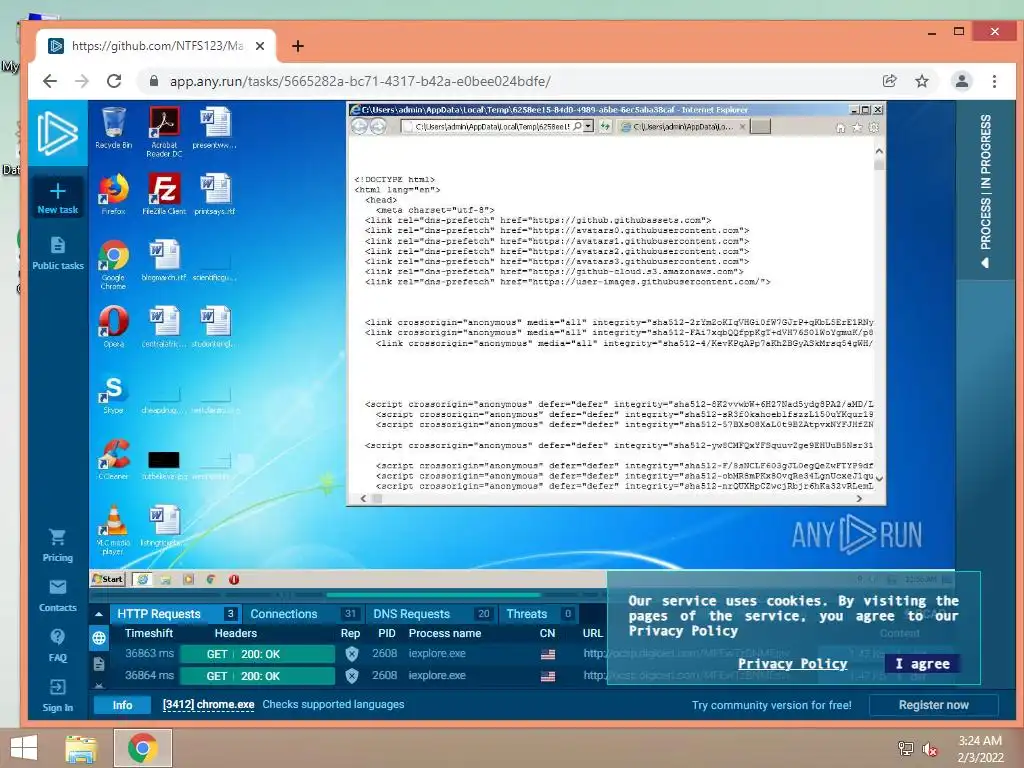Open Public tasks in sidebar
Image resolution: width=1024 pixels, height=768 pixels.
pyautogui.click(x=57, y=253)
